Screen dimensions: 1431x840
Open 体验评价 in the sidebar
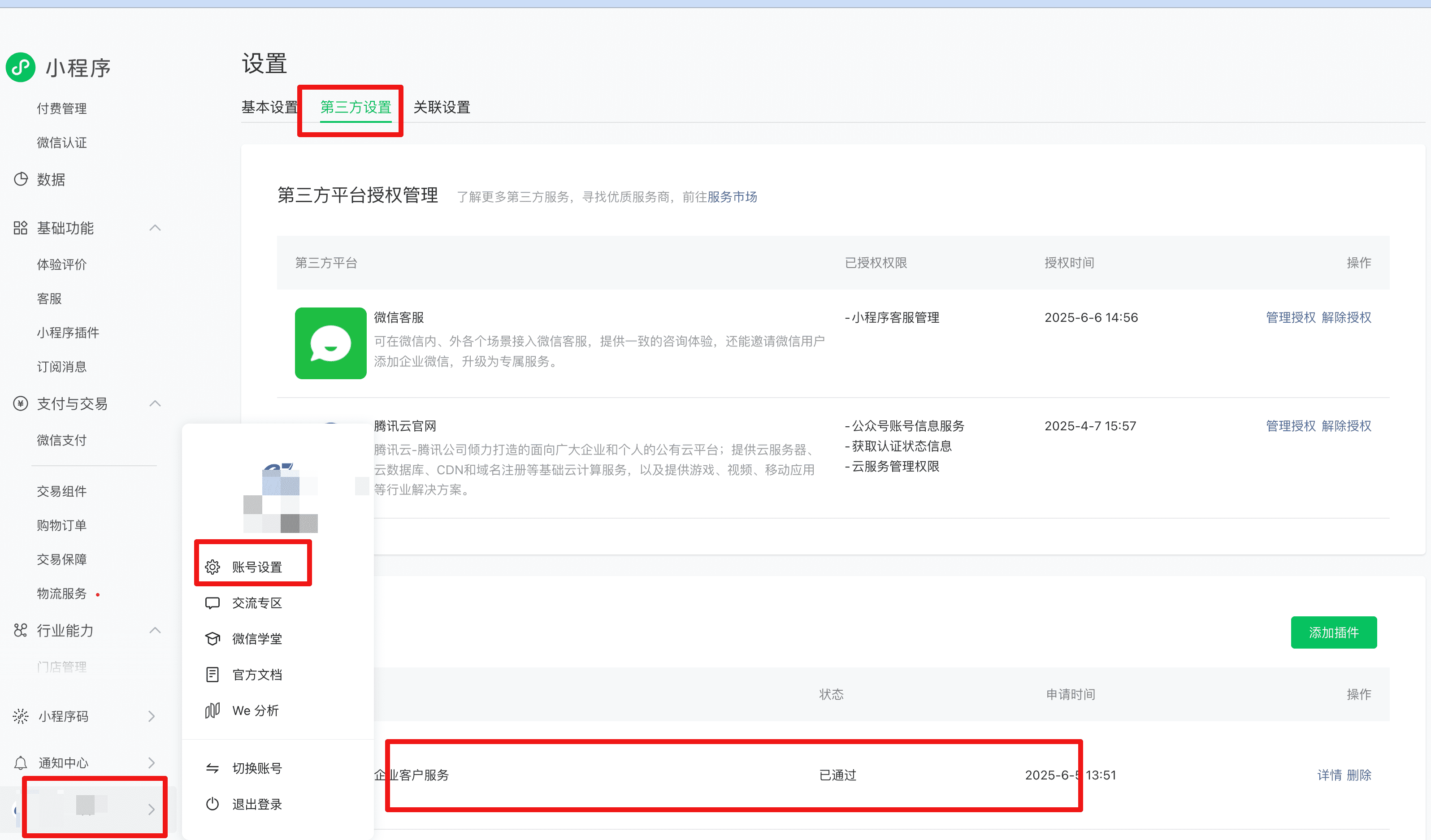(62, 264)
